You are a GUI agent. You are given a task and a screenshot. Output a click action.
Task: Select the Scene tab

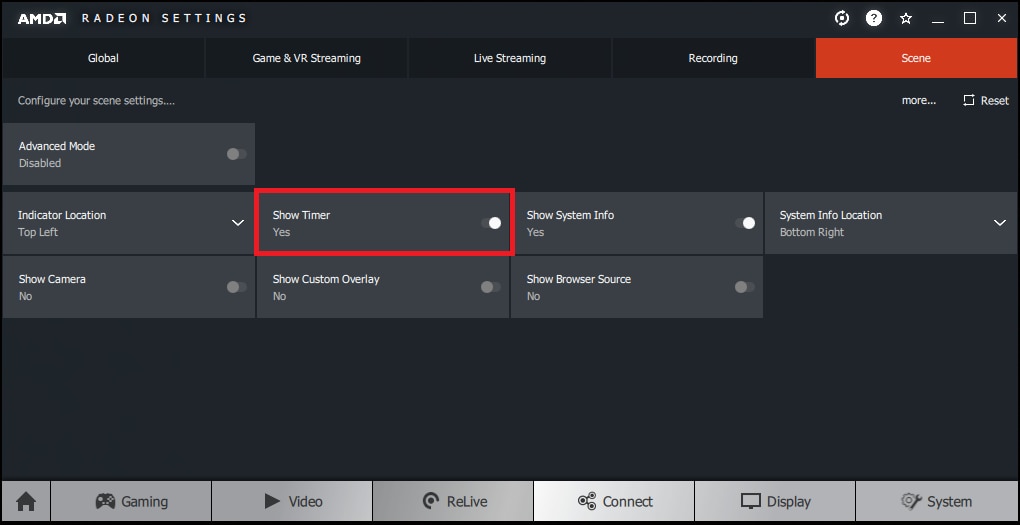(916, 58)
